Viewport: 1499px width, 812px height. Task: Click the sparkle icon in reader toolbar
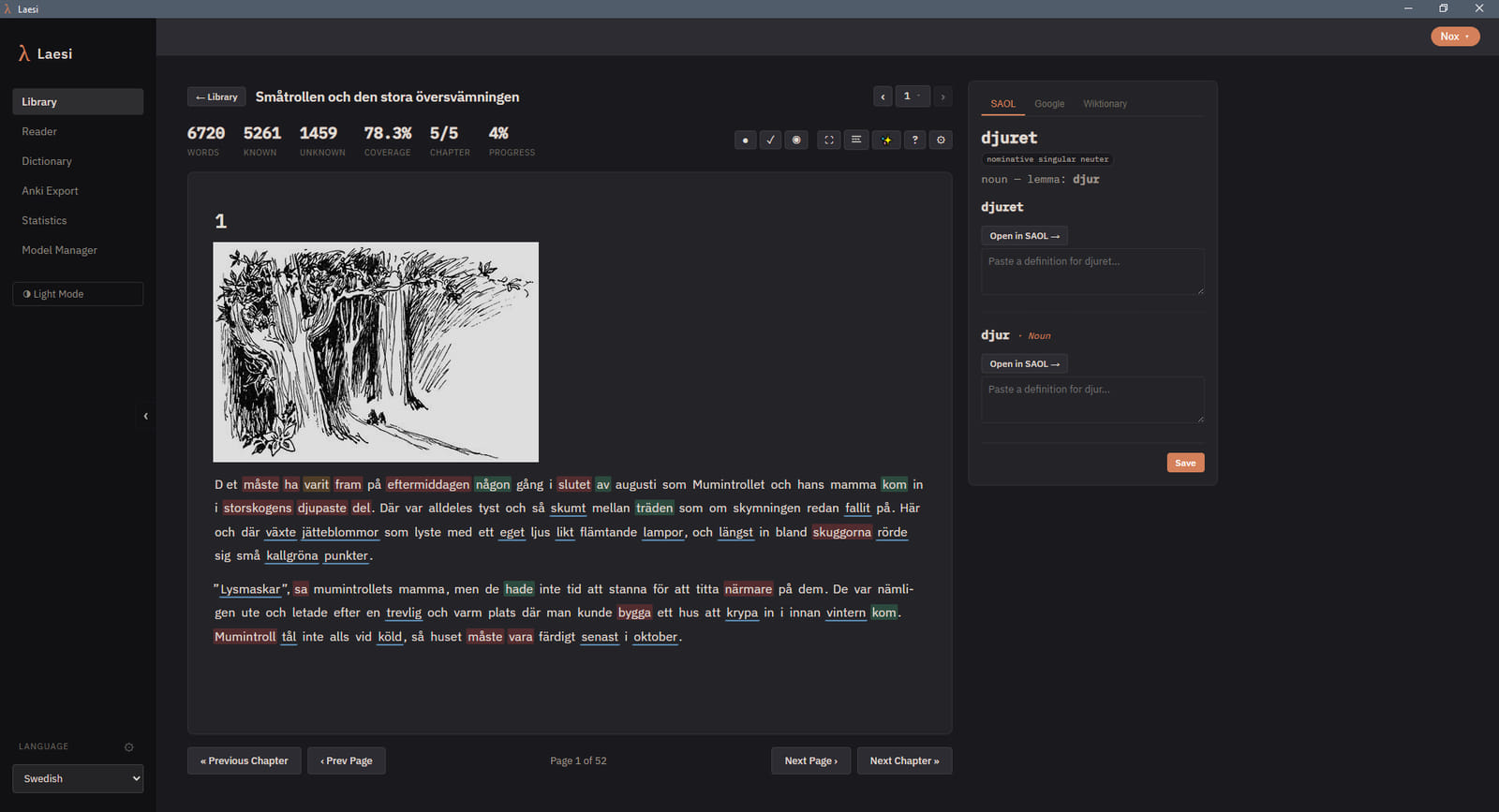(x=886, y=140)
